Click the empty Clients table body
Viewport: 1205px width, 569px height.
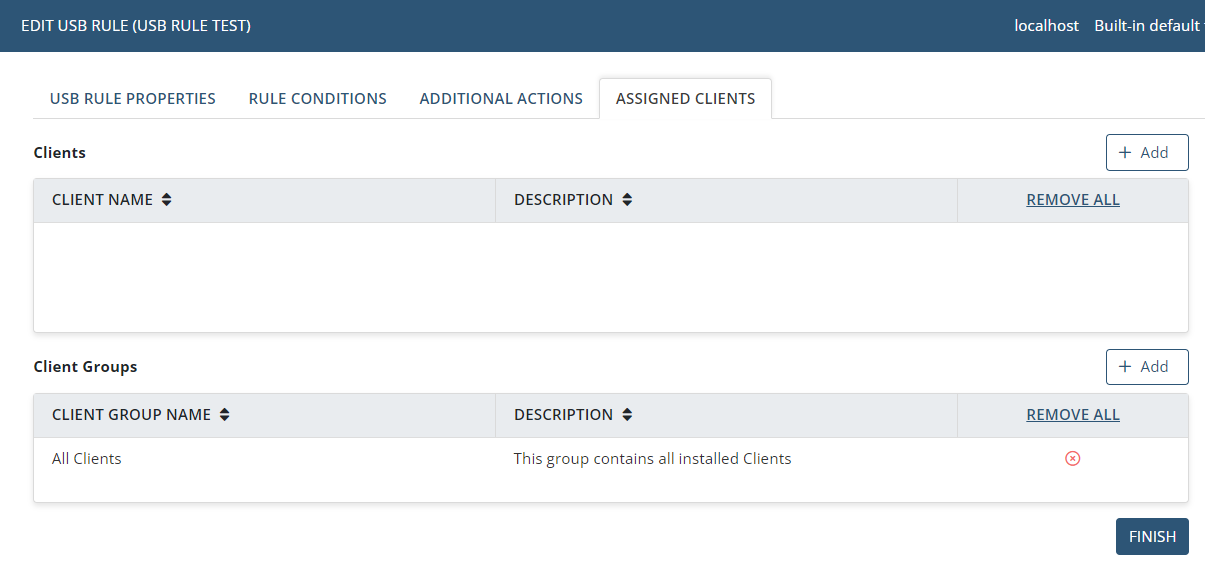coord(610,277)
